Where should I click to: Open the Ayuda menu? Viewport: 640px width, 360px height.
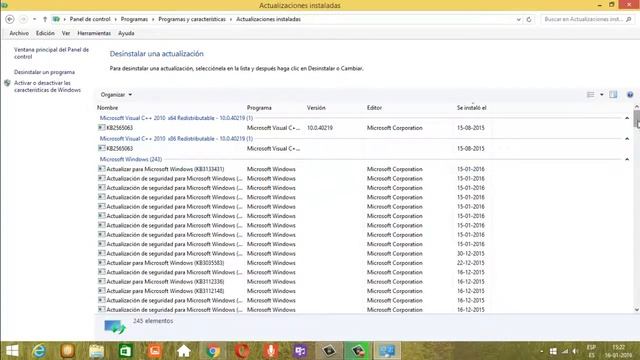tap(126, 33)
